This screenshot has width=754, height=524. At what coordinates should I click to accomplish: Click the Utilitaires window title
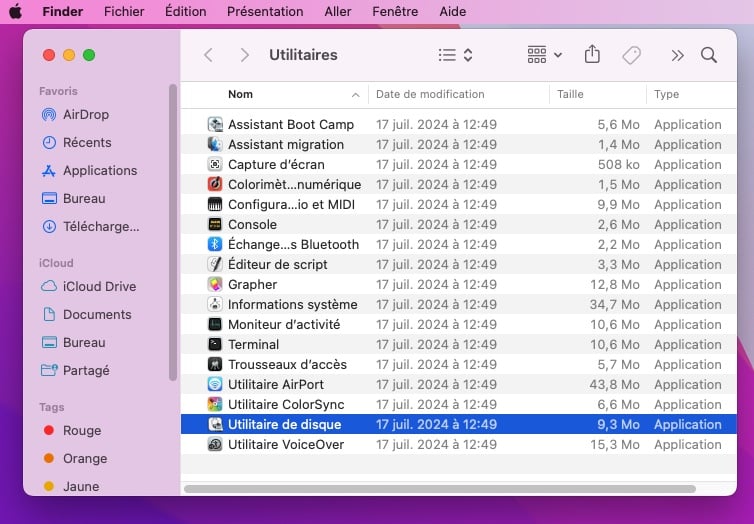tap(303, 55)
